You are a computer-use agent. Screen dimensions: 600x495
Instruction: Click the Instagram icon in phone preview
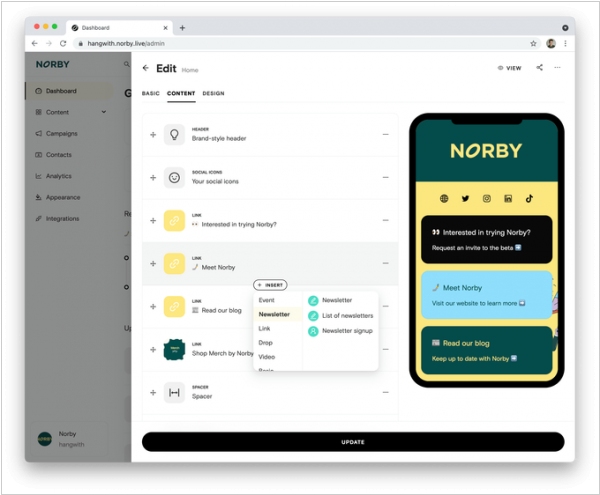click(x=487, y=199)
